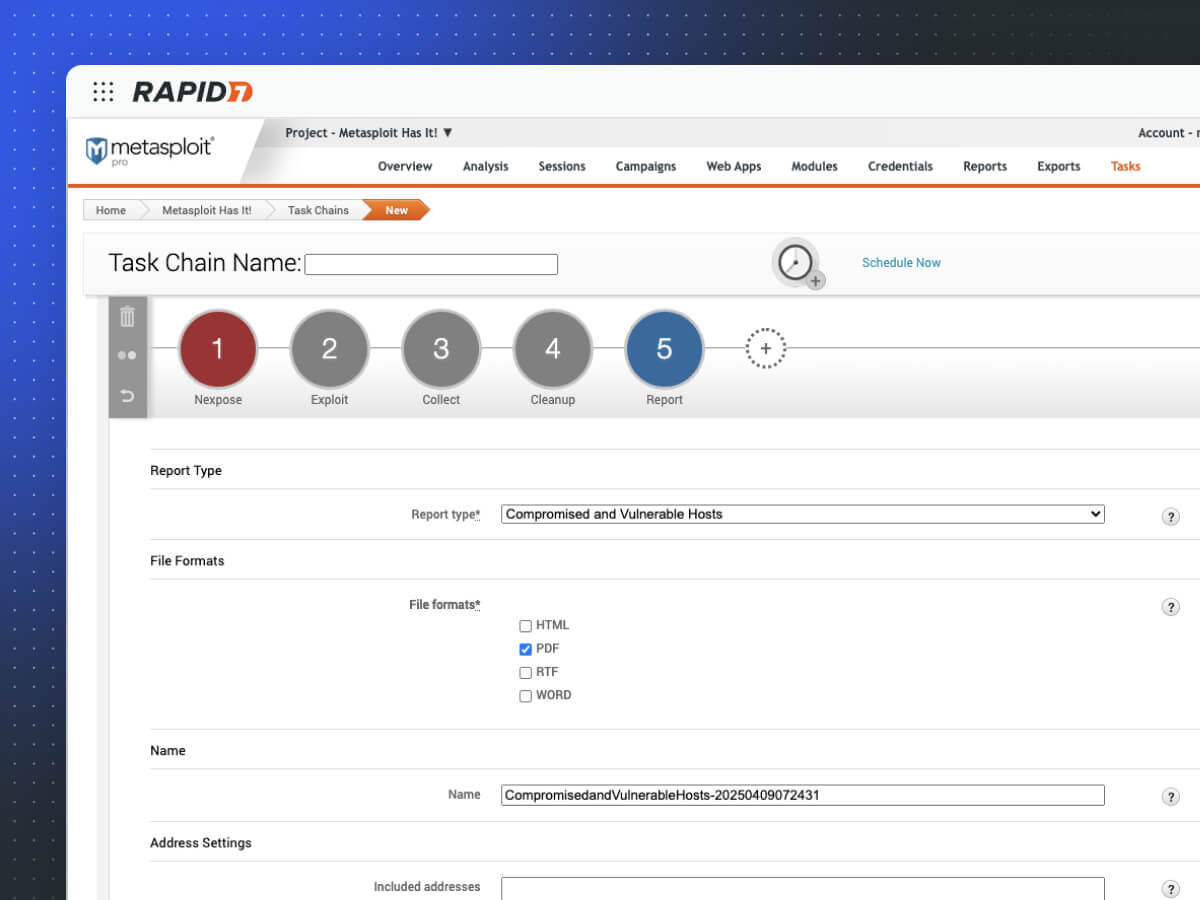
Task: Open the Credentials menu item
Action: pyautogui.click(x=900, y=166)
